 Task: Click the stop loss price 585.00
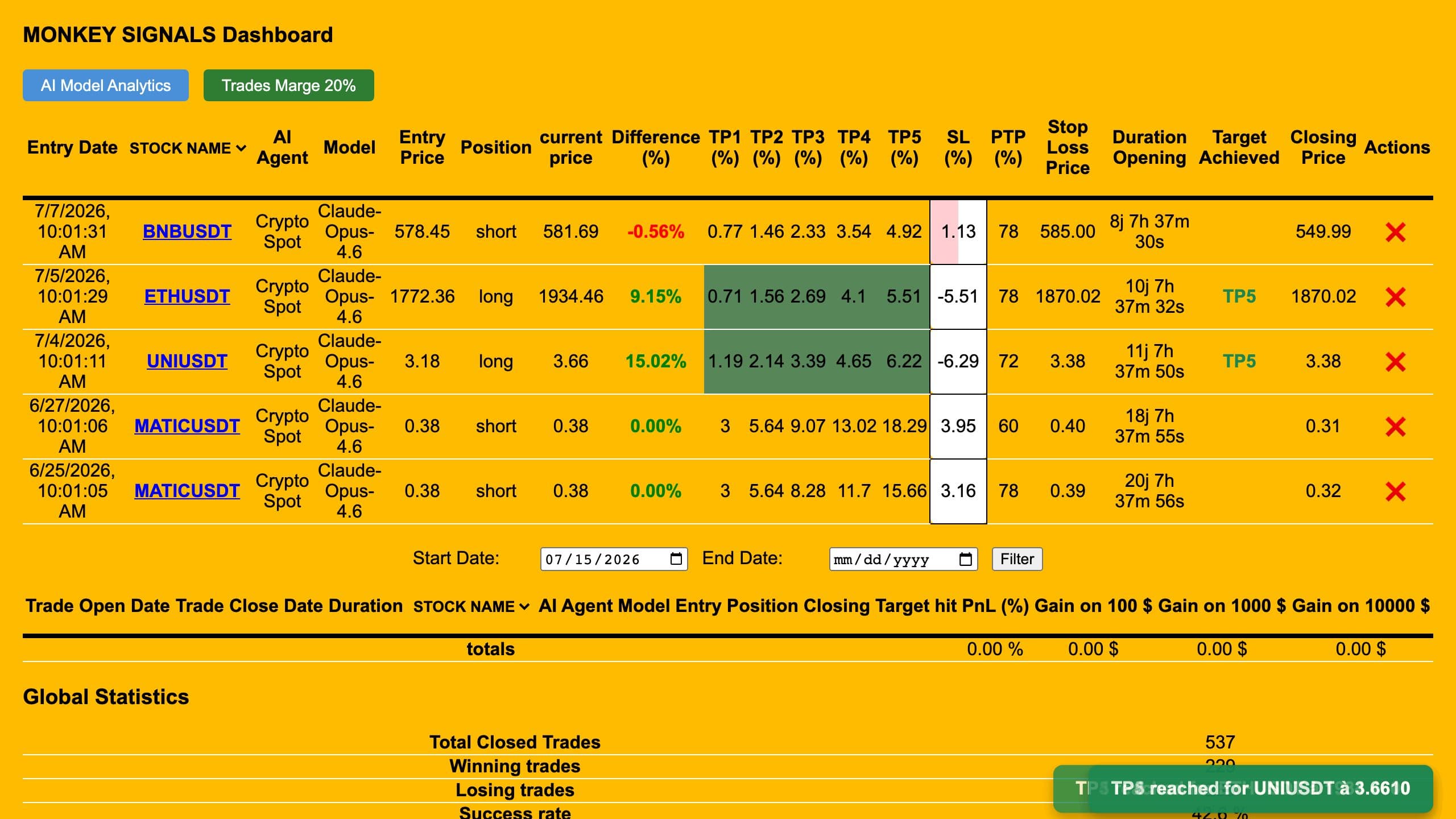(1068, 231)
